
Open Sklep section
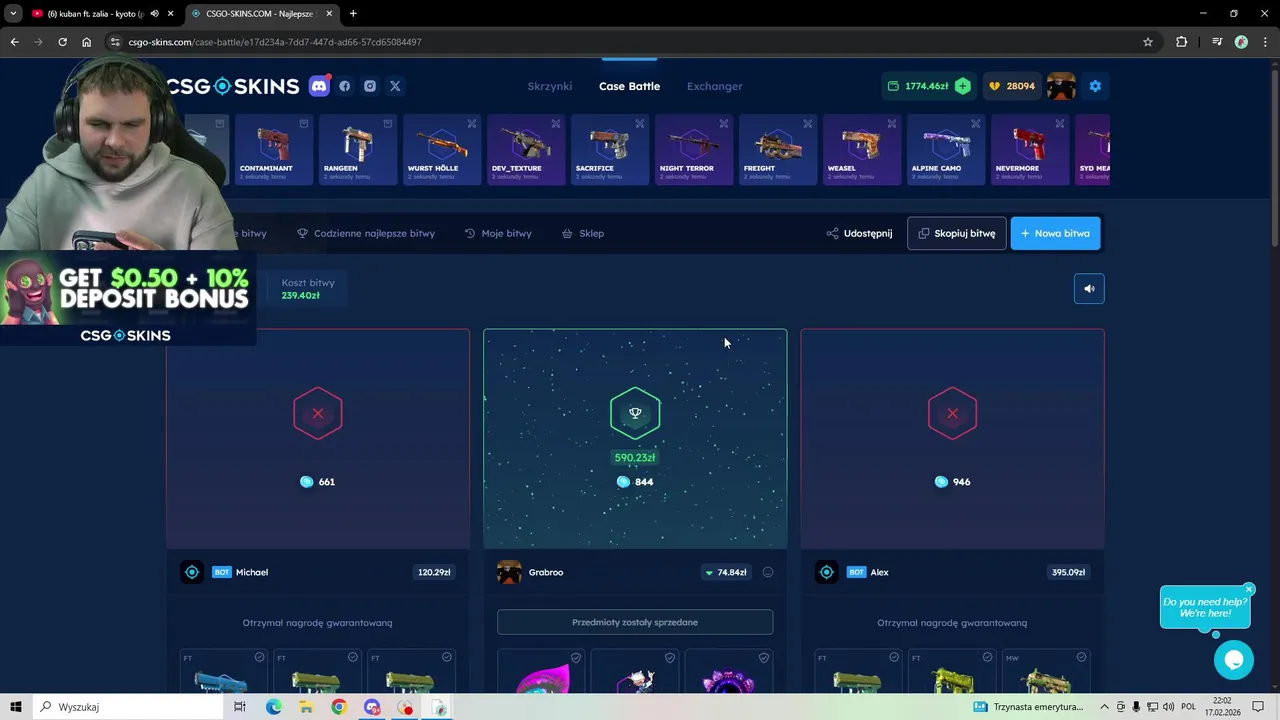tap(583, 233)
